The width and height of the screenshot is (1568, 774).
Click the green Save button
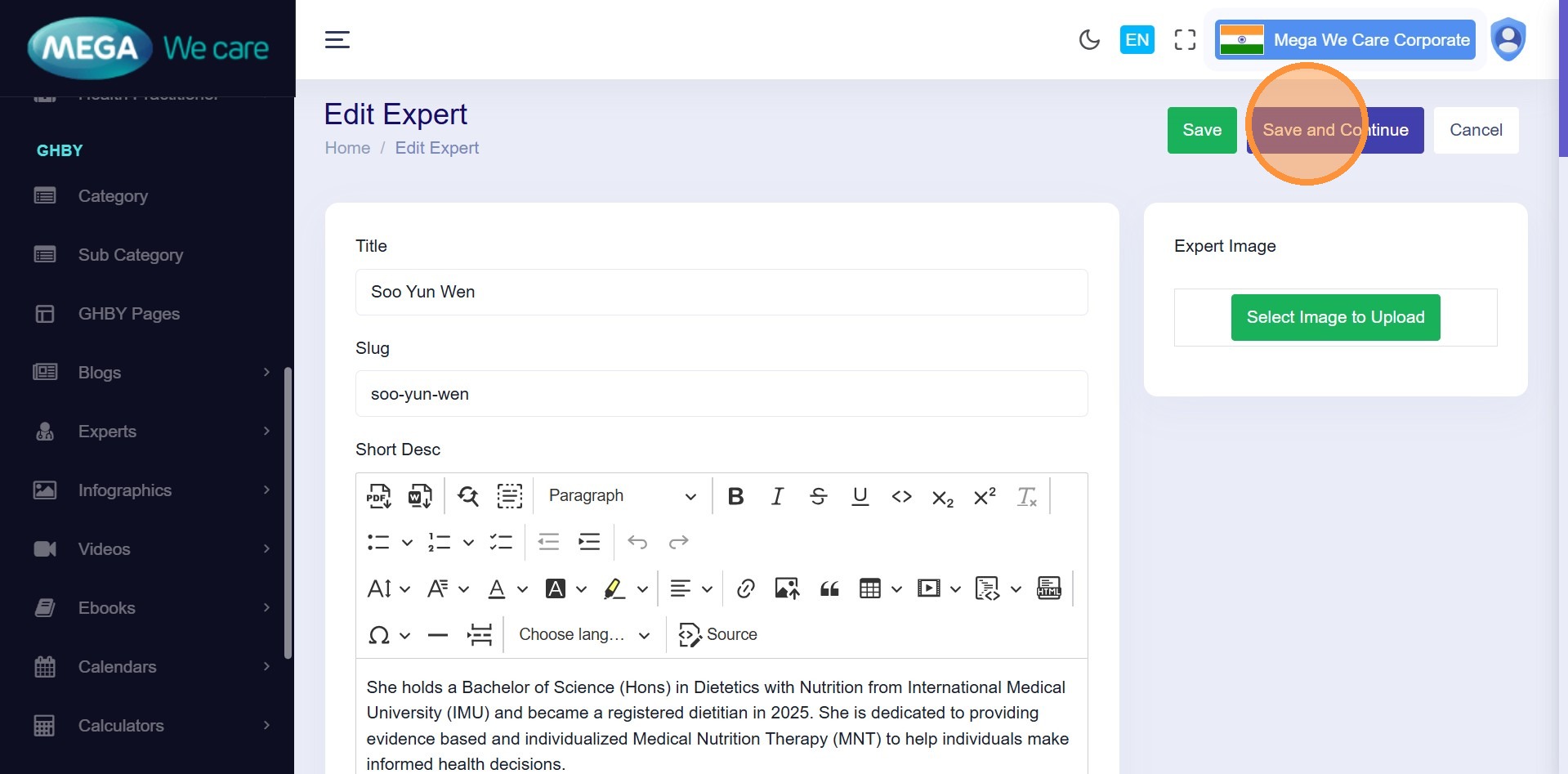click(1202, 130)
